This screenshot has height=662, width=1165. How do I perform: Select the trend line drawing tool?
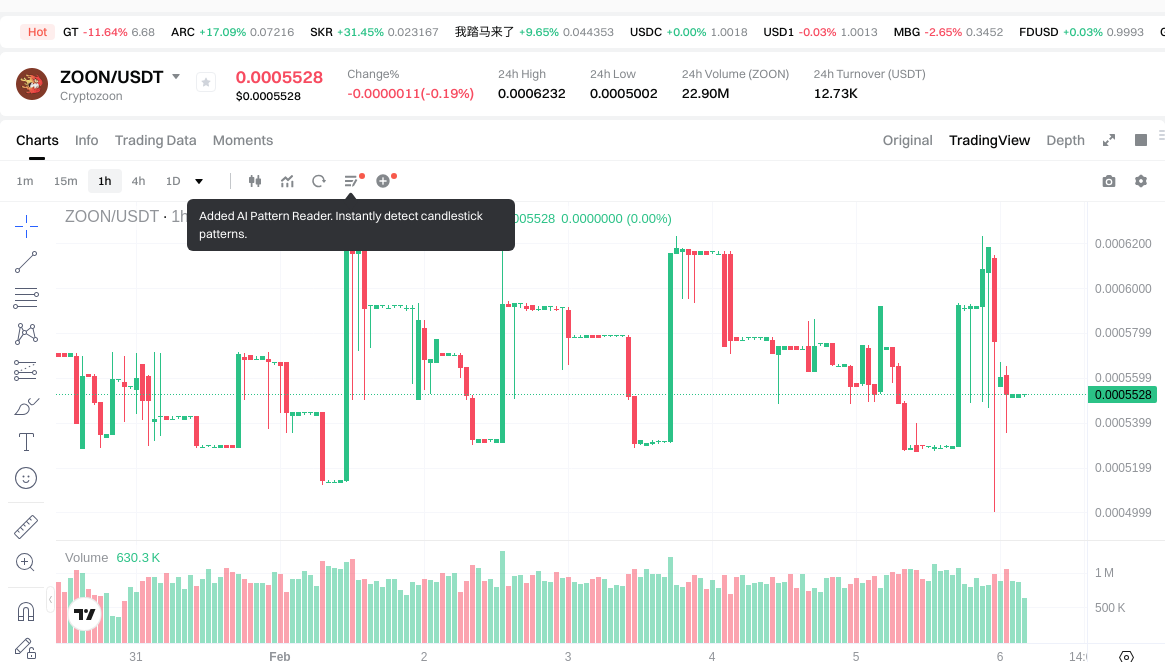[26, 262]
